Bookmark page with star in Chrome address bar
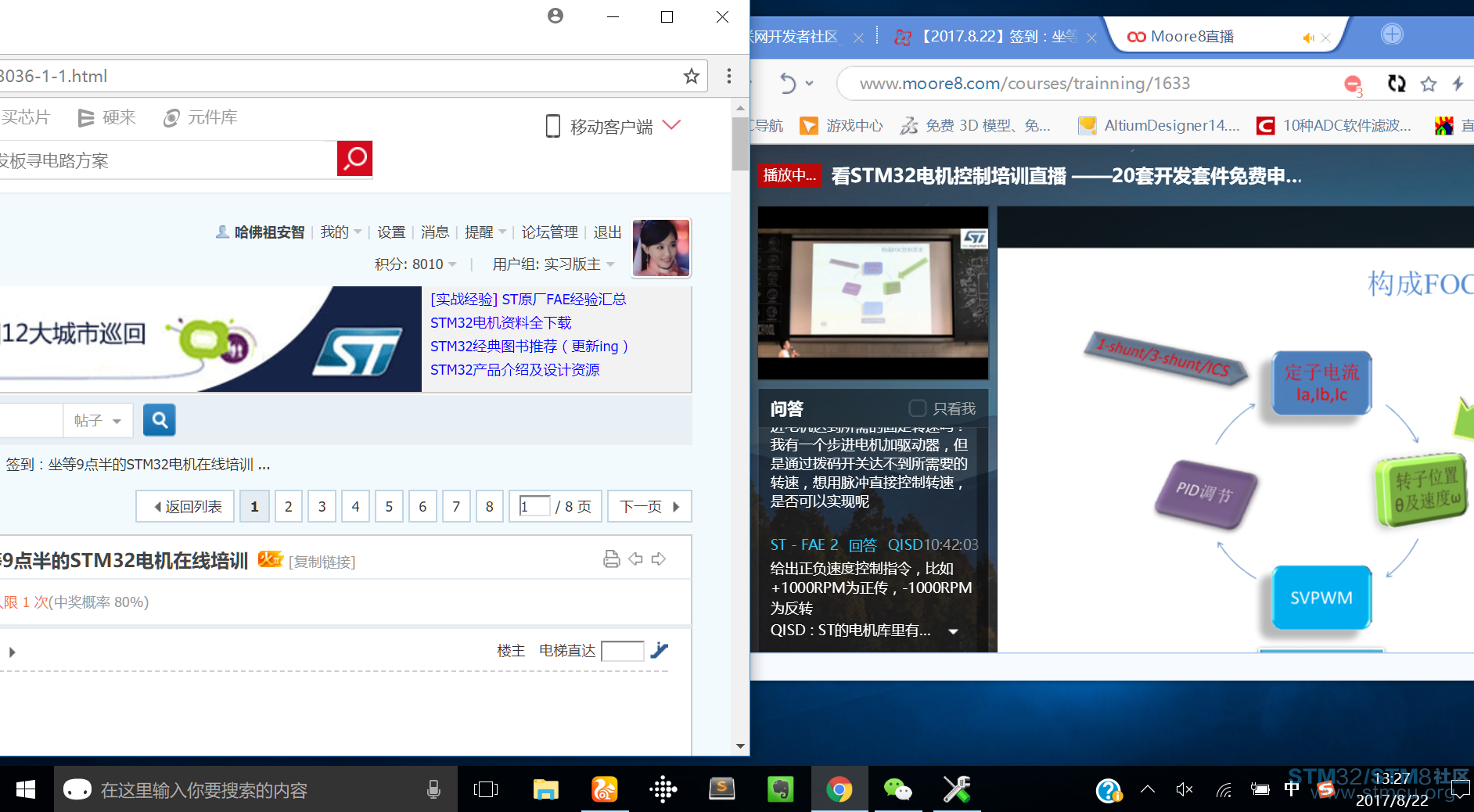Screen dimensions: 1474x812 691,76
